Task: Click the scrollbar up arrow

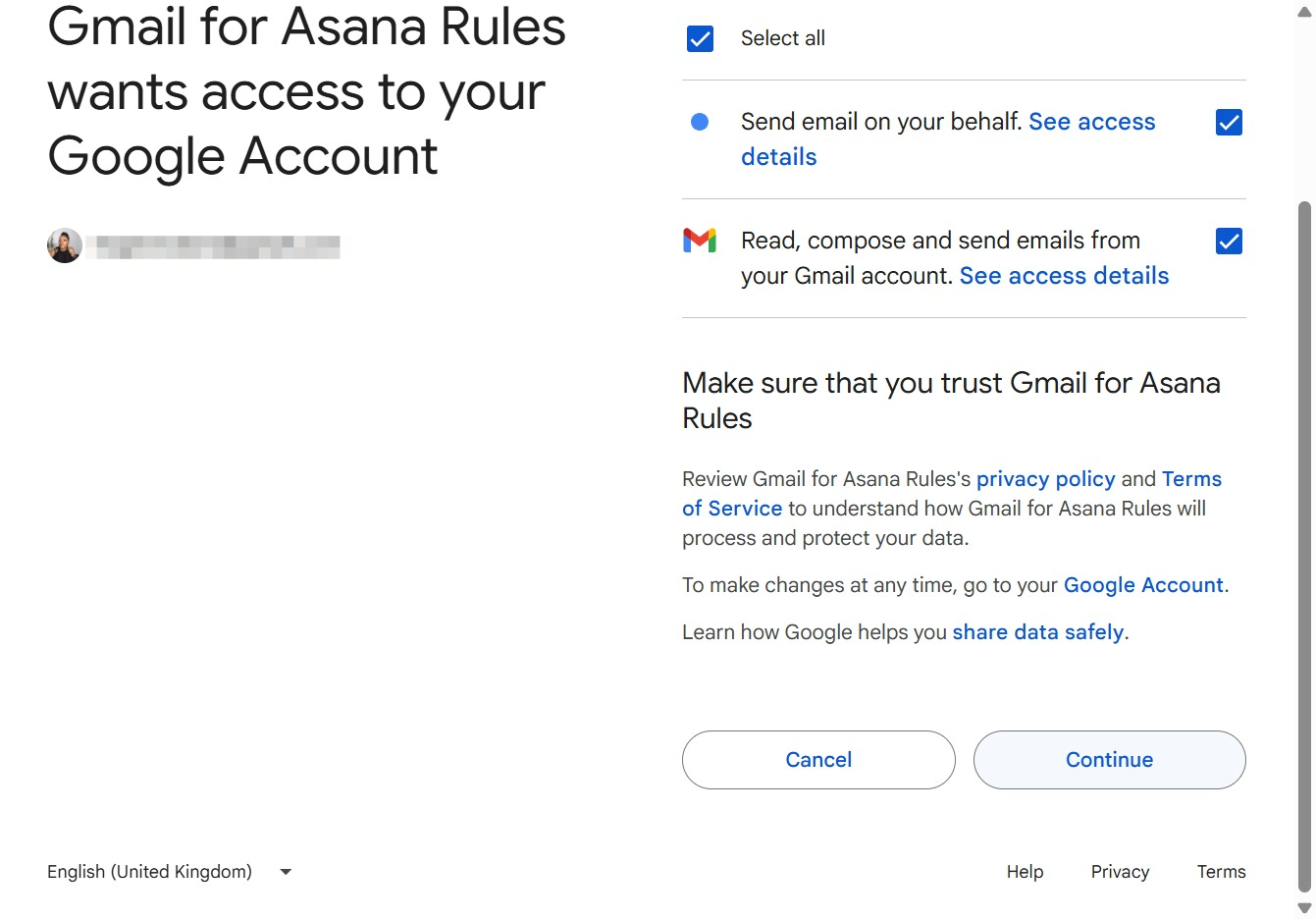Action: pos(1304,10)
